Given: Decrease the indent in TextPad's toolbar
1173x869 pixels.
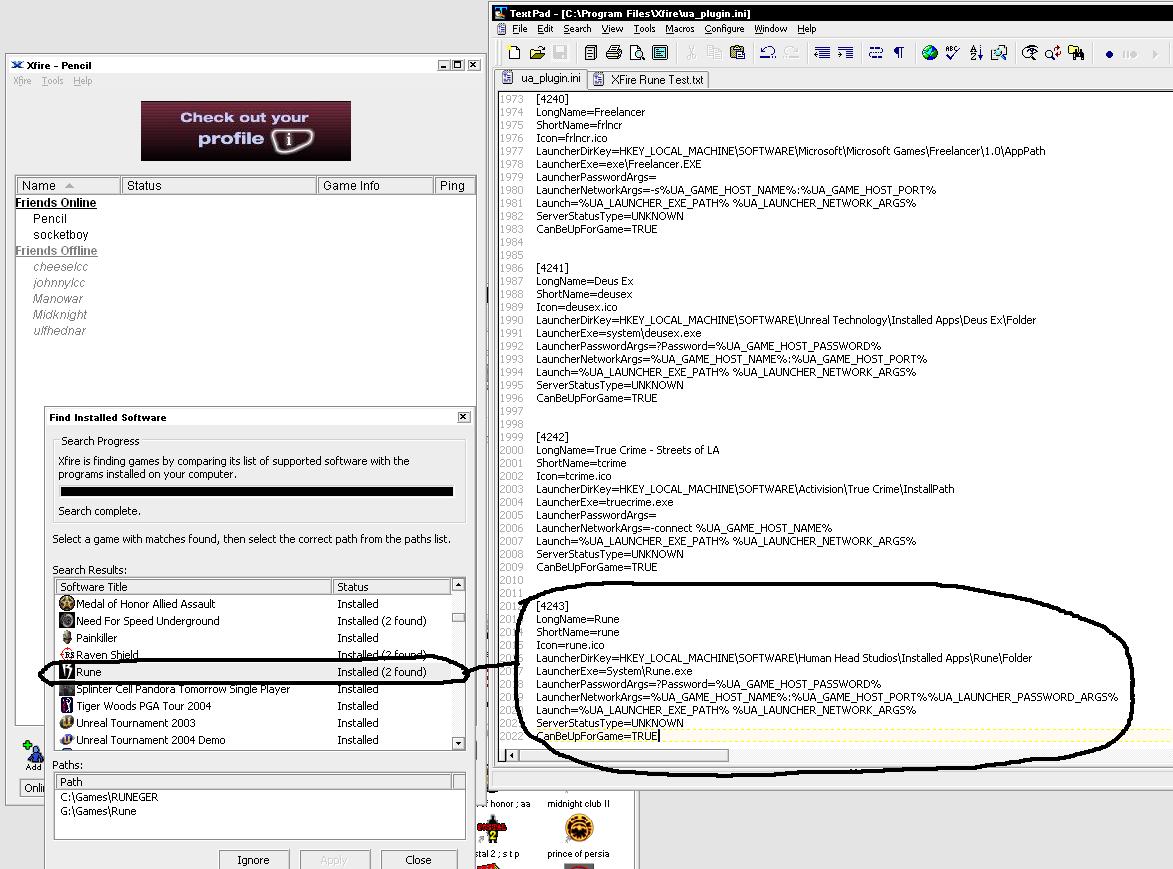Looking at the screenshot, I should point(821,52).
